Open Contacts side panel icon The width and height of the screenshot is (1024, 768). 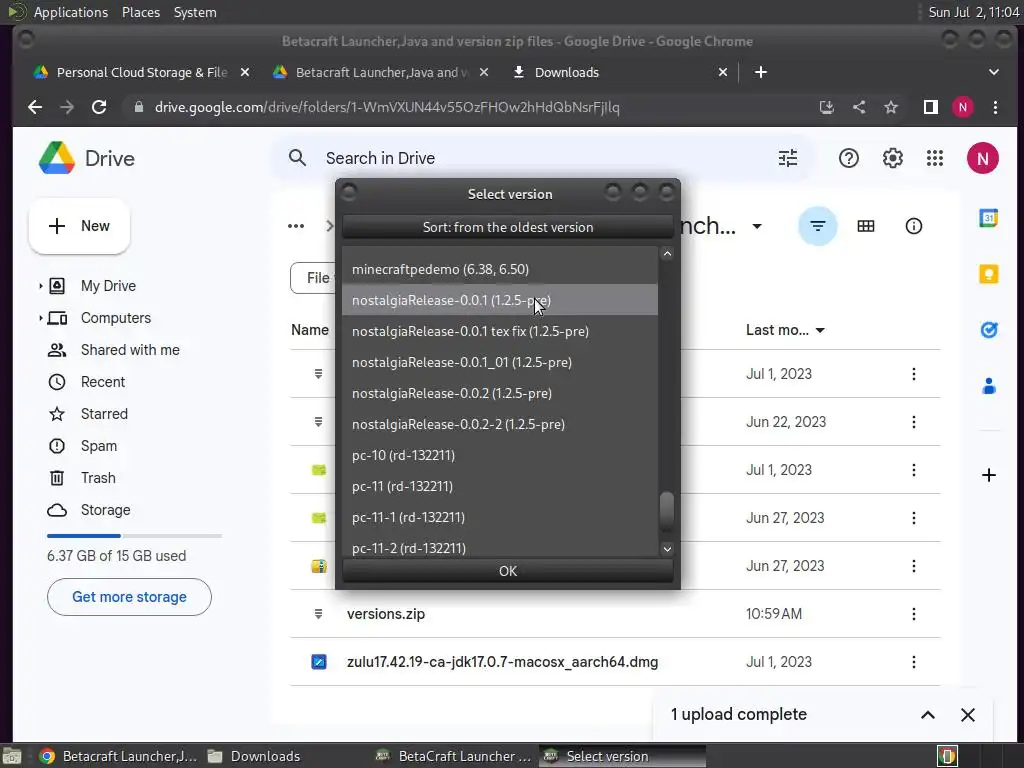click(989, 386)
